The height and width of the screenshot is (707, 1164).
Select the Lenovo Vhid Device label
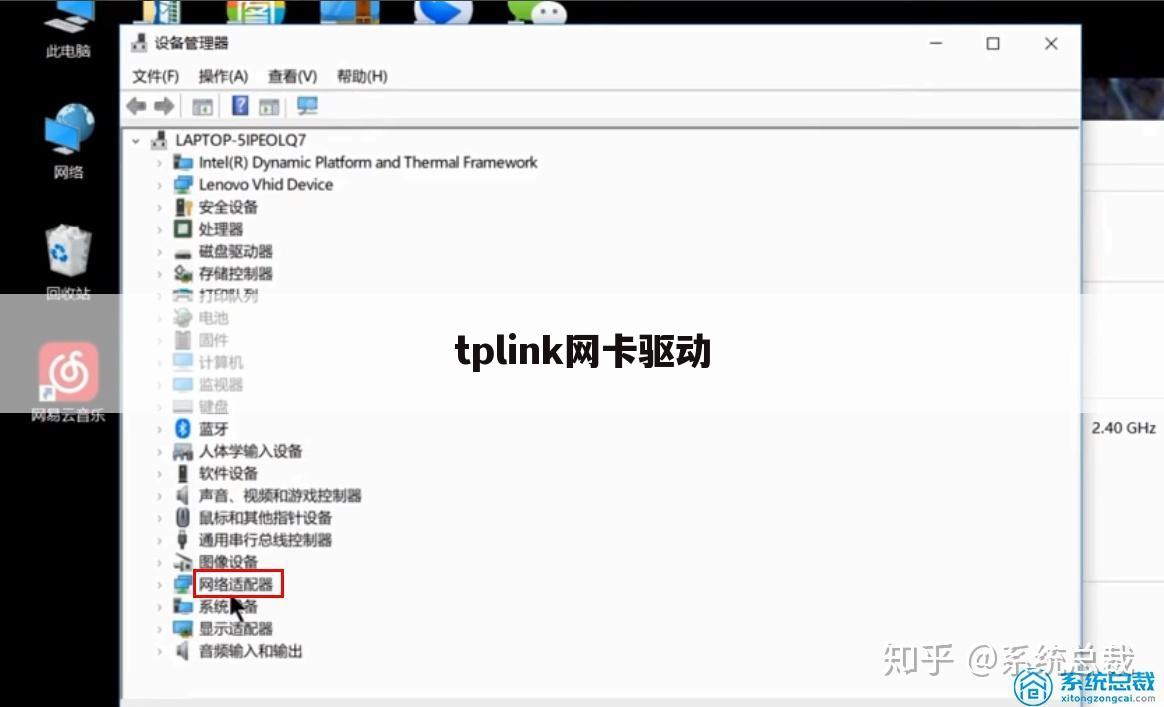point(266,184)
